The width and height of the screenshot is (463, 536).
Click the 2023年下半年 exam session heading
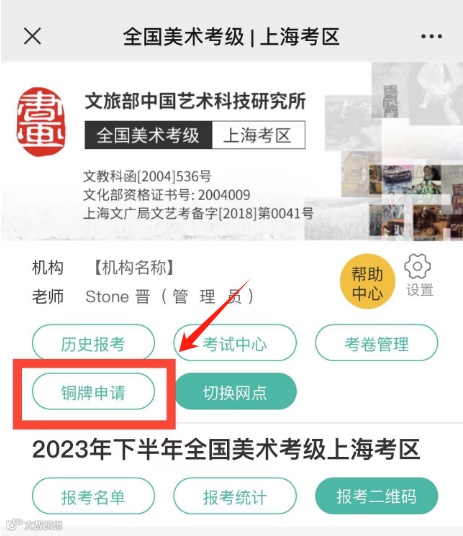tap(226, 449)
